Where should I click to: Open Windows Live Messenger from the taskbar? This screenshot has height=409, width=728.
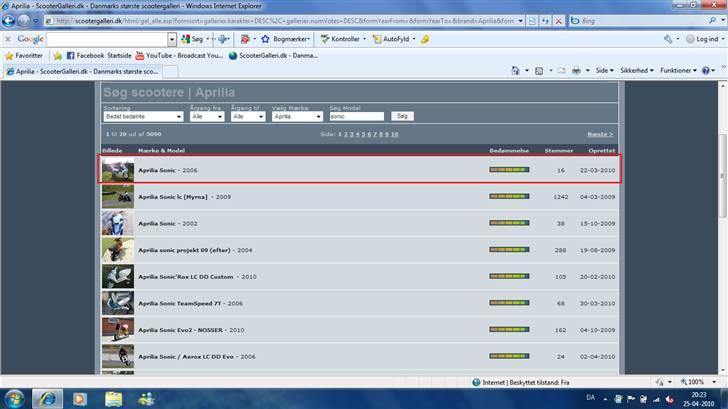click(147, 398)
